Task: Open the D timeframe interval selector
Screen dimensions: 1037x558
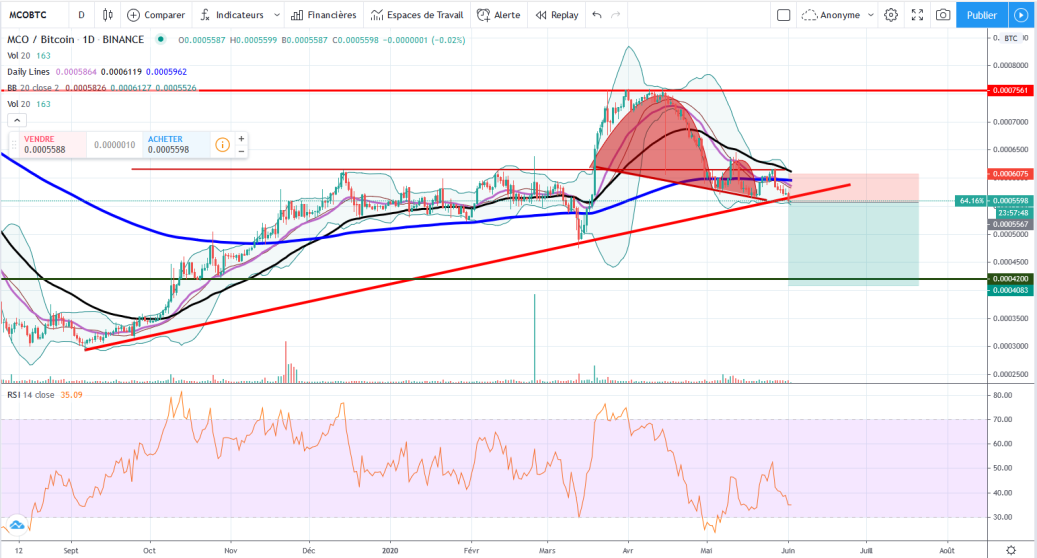Action: [81, 15]
